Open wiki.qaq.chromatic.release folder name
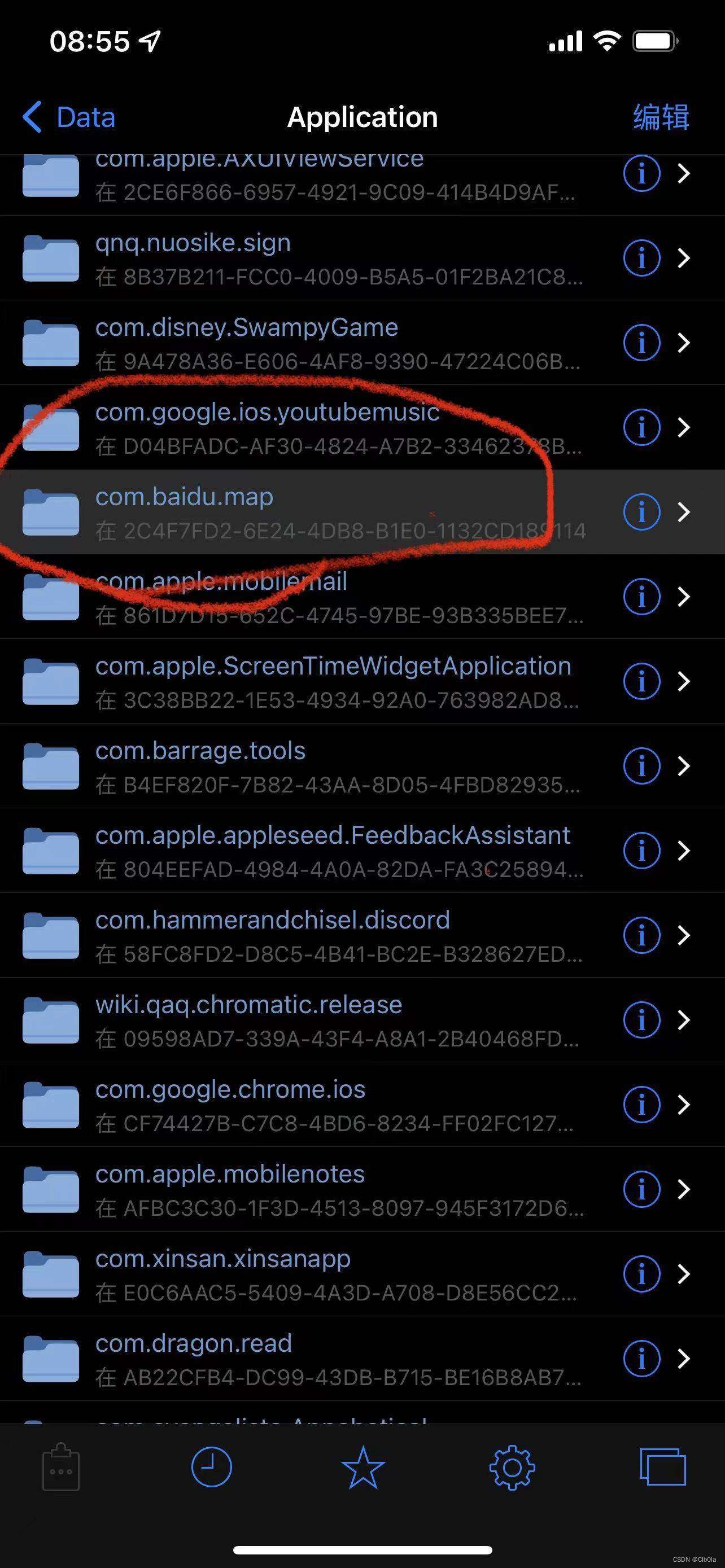Viewport: 725px width, 1568px height. pos(248,1005)
